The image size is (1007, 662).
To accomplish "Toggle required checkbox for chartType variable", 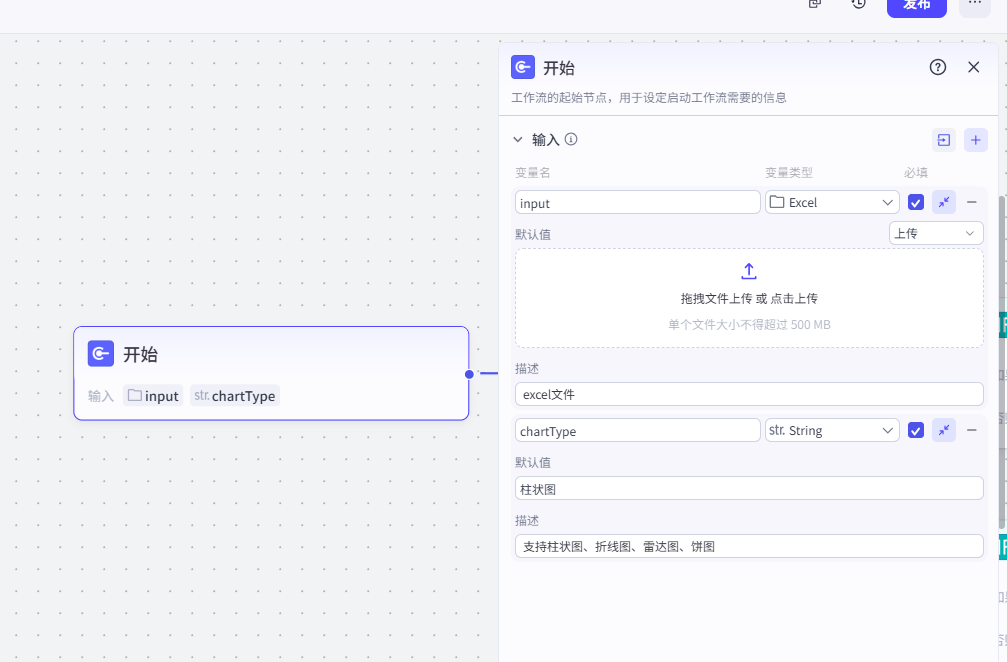I will click(x=915, y=430).
